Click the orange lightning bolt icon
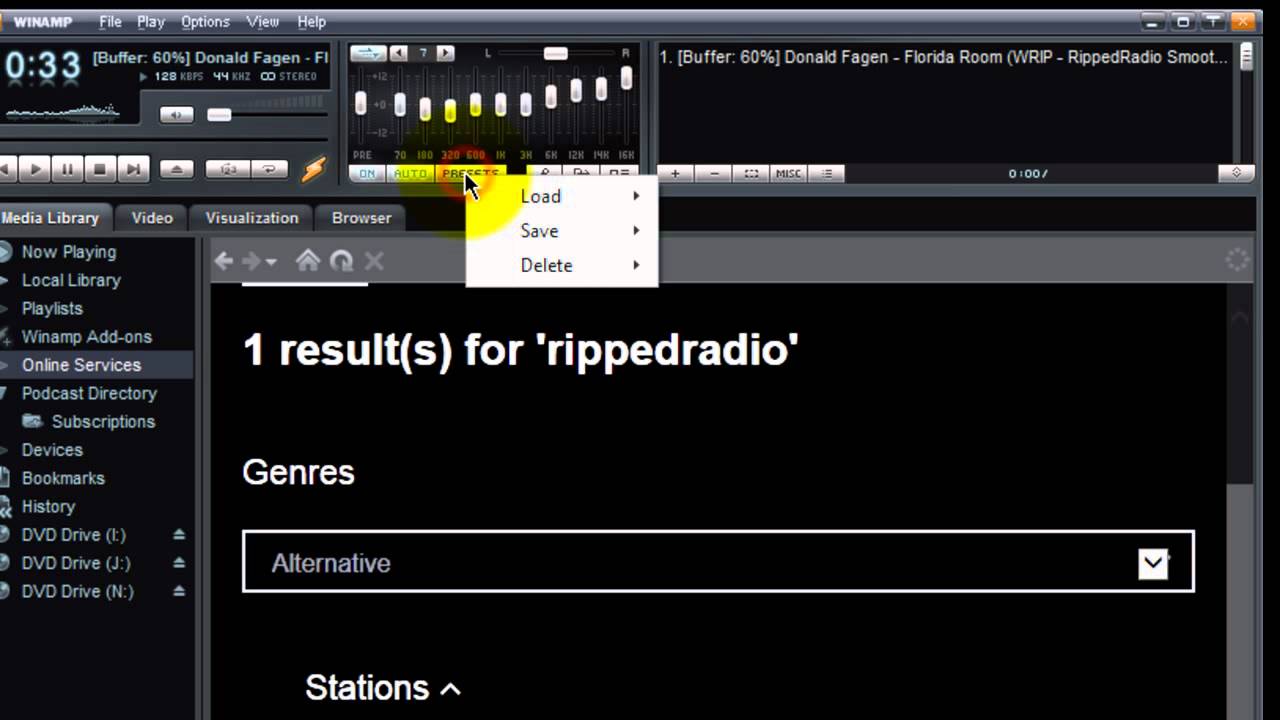 [x=314, y=169]
